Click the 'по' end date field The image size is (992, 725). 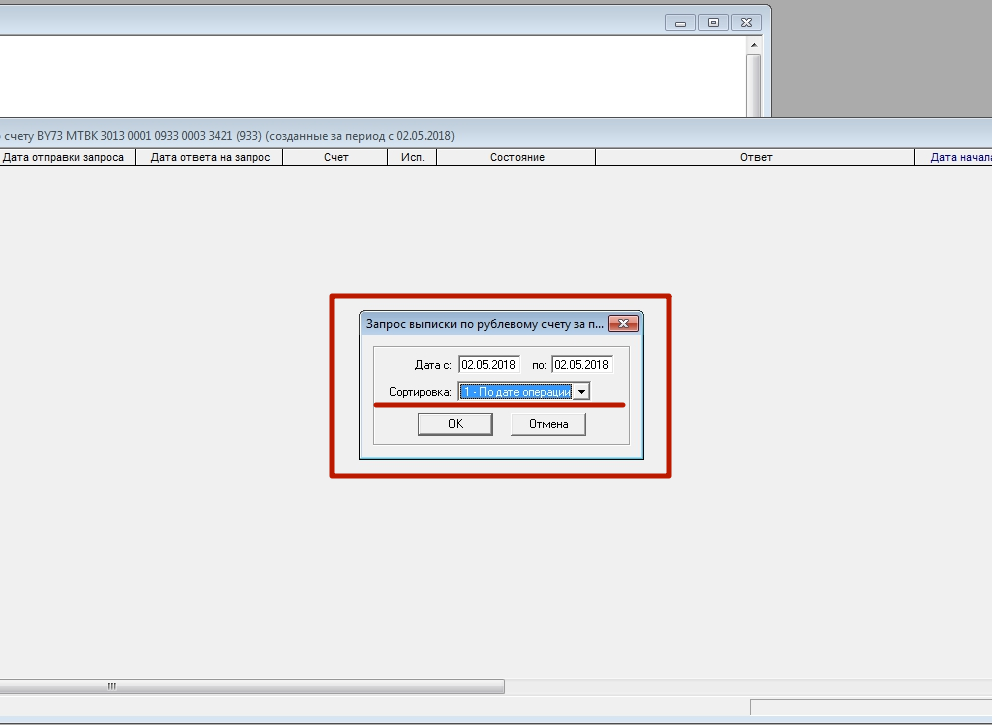pyautogui.click(x=581, y=365)
